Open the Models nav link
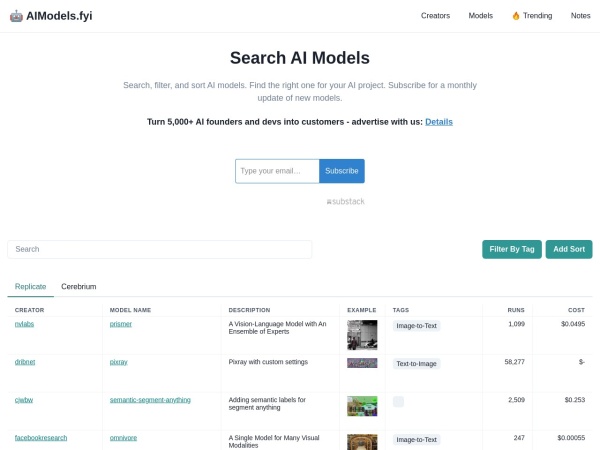600x450 pixels. pos(480,16)
